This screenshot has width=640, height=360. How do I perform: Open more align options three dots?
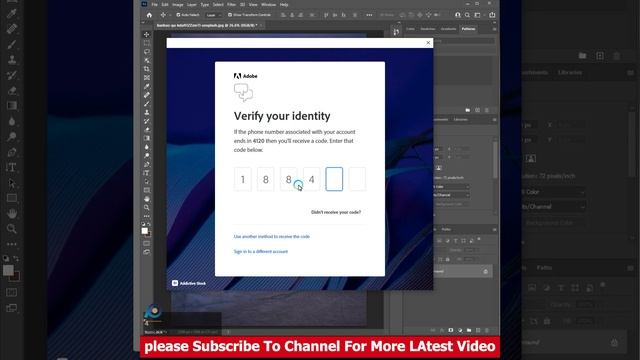[x=369, y=15]
